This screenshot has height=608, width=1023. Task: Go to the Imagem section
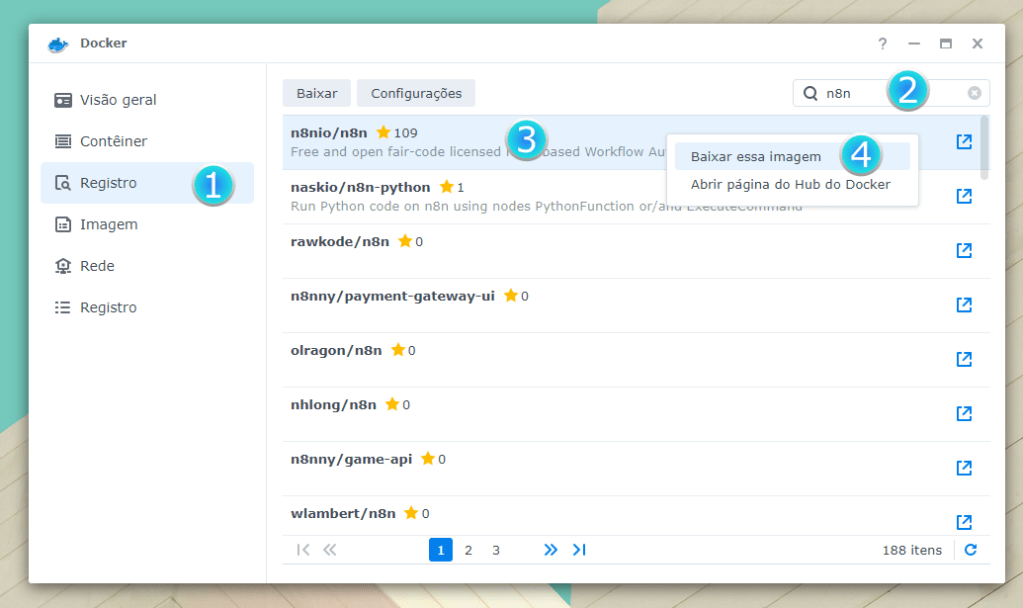pyautogui.click(x=108, y=225)
